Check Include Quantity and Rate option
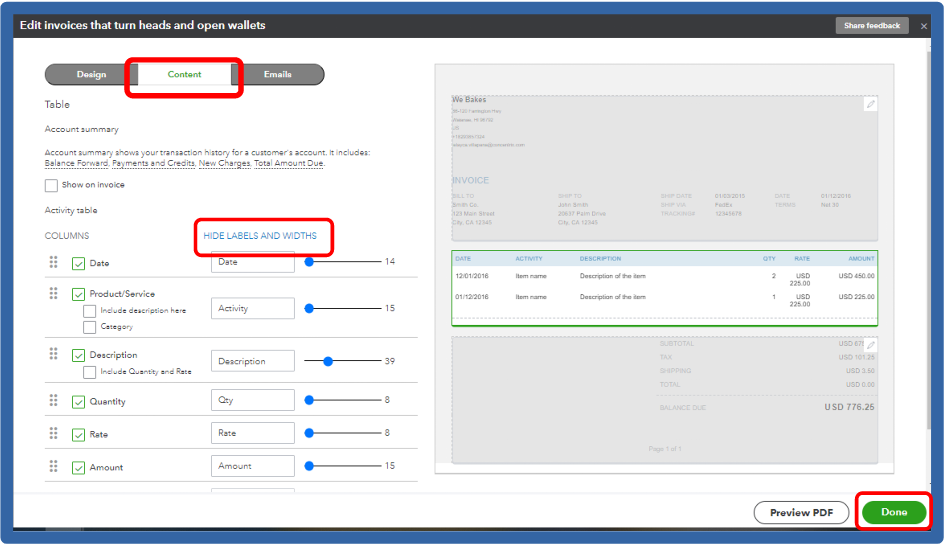944x545 pixels. (89, 373)
